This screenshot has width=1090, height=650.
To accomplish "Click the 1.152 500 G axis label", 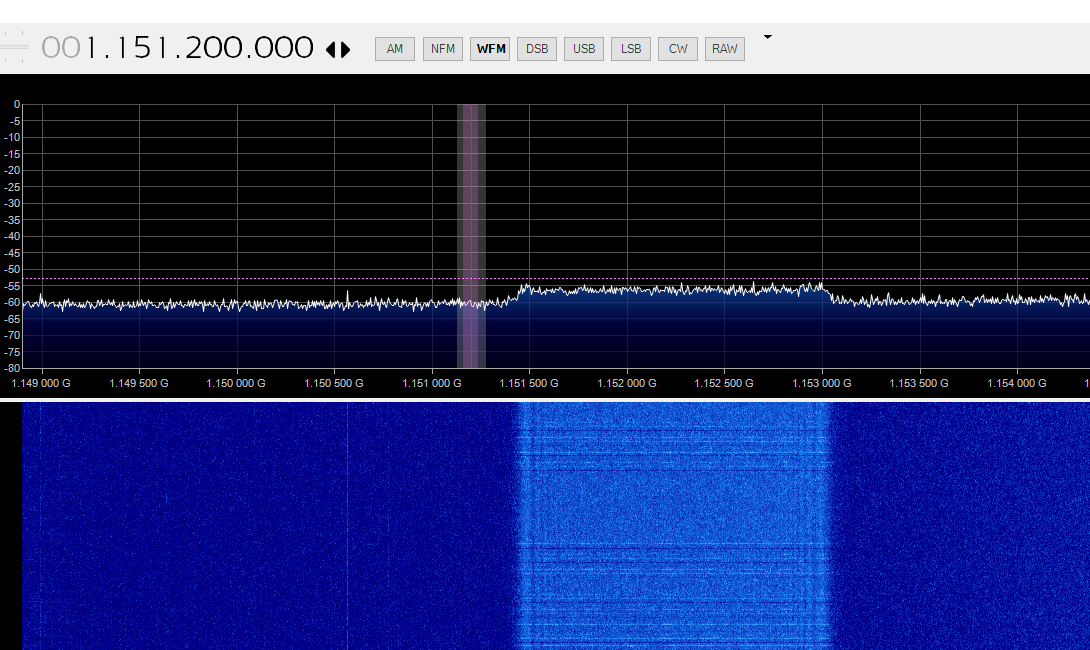I will [x=724, y=383].
